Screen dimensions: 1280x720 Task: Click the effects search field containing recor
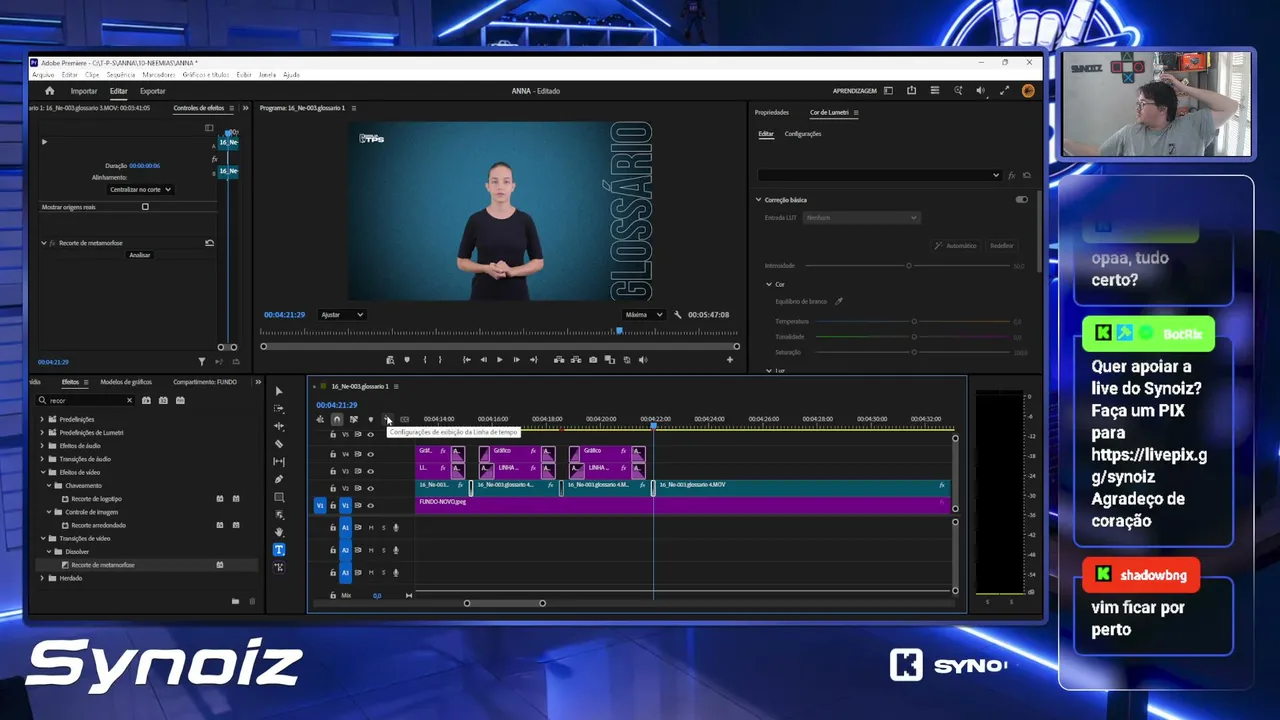85,400
